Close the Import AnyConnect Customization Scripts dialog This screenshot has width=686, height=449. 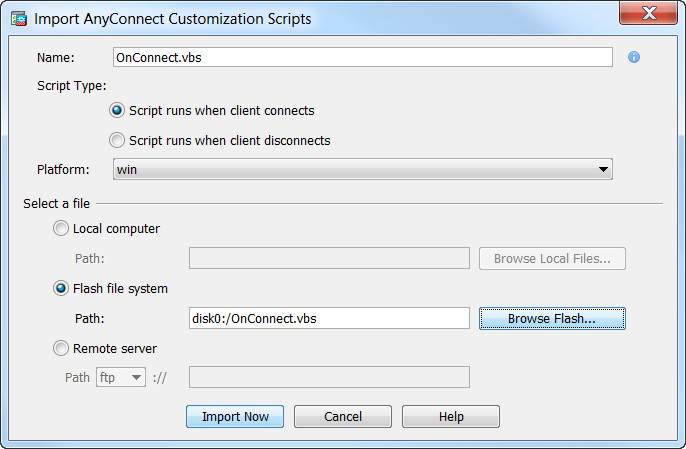[648, 13]
